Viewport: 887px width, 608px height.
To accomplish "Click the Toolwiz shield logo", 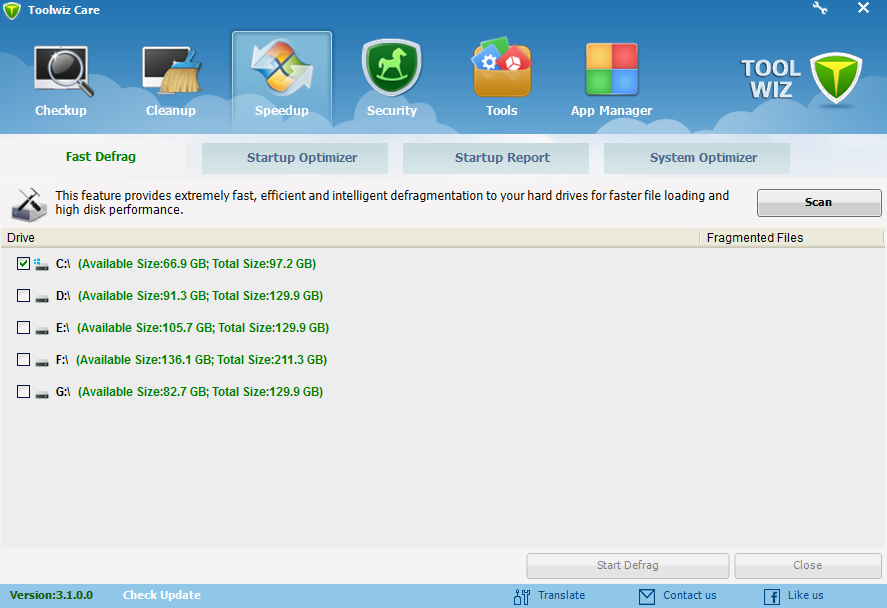I will pyautogui.click(x=836, y=78).
